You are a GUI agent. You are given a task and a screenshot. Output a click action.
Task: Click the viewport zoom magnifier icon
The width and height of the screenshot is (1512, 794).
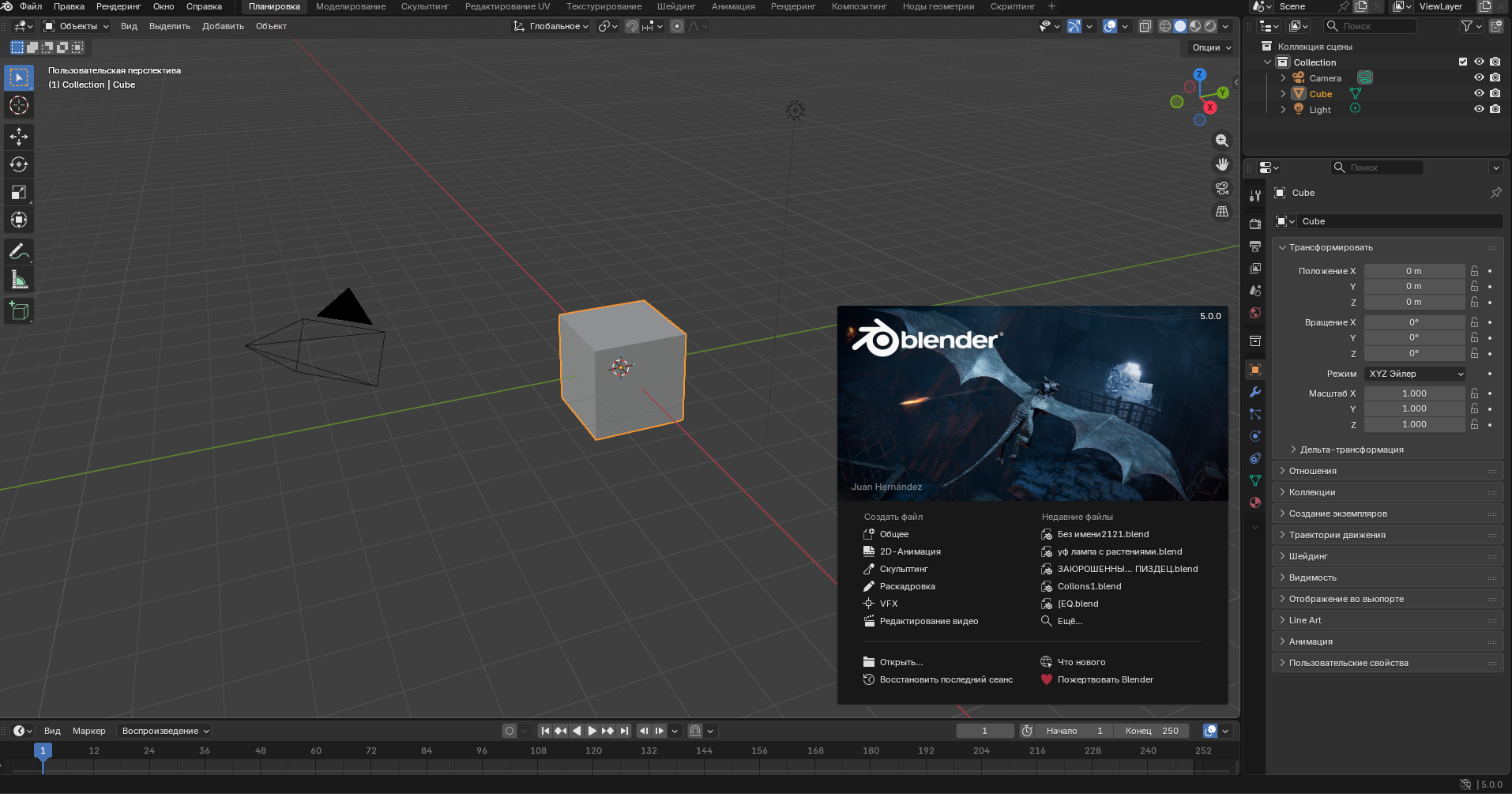pos(1222,141)
